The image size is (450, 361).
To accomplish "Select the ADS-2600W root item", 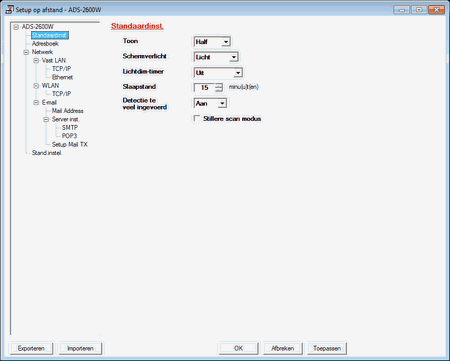I will tap(38, 27).
